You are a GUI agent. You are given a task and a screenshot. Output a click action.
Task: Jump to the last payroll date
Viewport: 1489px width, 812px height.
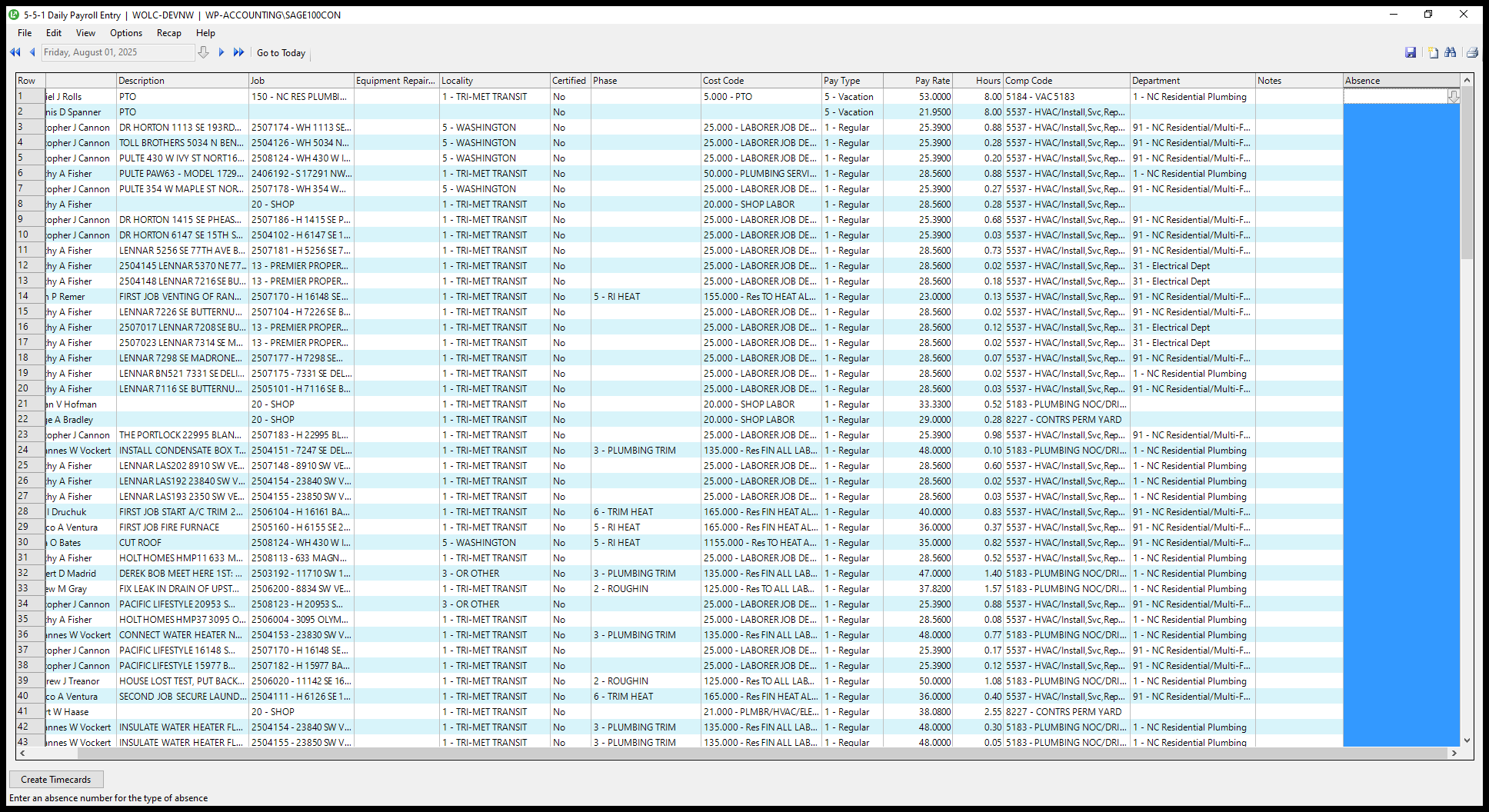coord(238,52)
